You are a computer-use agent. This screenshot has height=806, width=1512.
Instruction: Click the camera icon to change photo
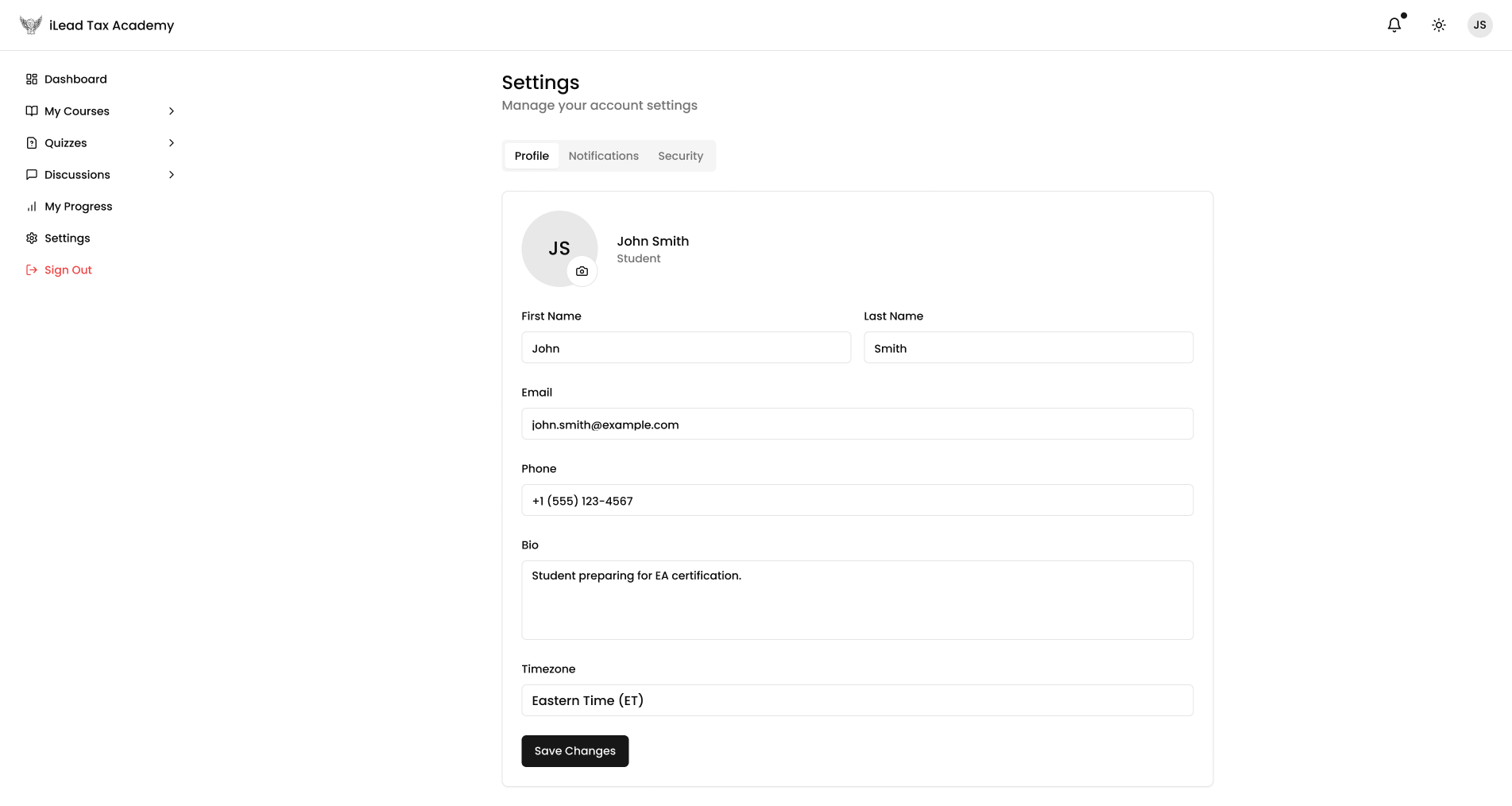coord(582,271)
